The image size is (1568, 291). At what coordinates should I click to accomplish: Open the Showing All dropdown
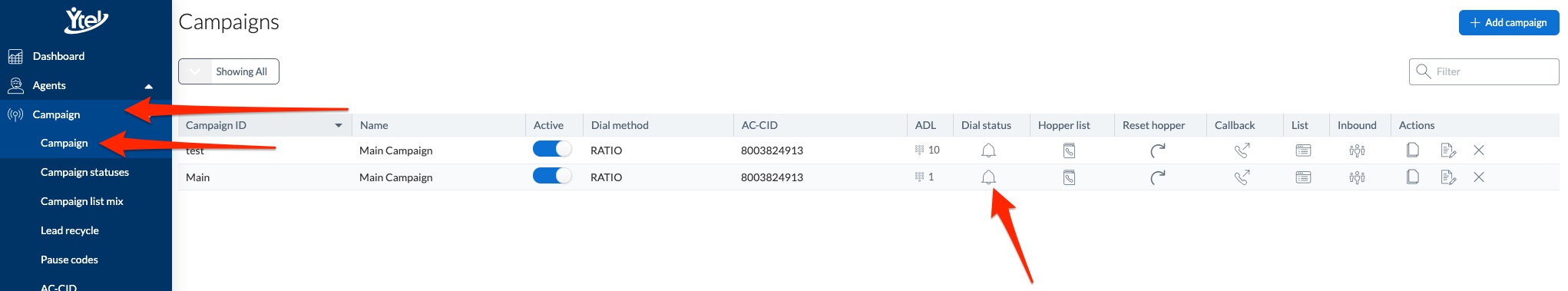[x=229, y=71]
